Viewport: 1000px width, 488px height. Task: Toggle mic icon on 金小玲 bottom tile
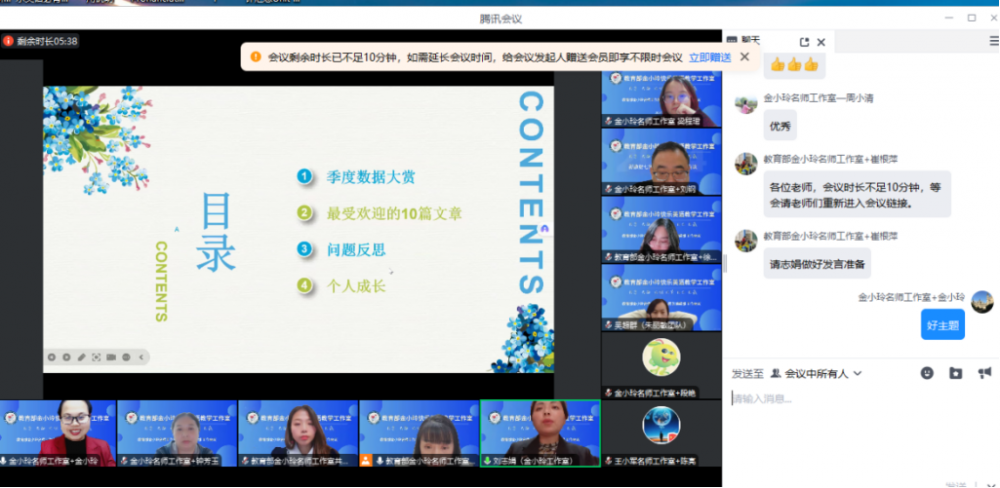tap(4, 461)
